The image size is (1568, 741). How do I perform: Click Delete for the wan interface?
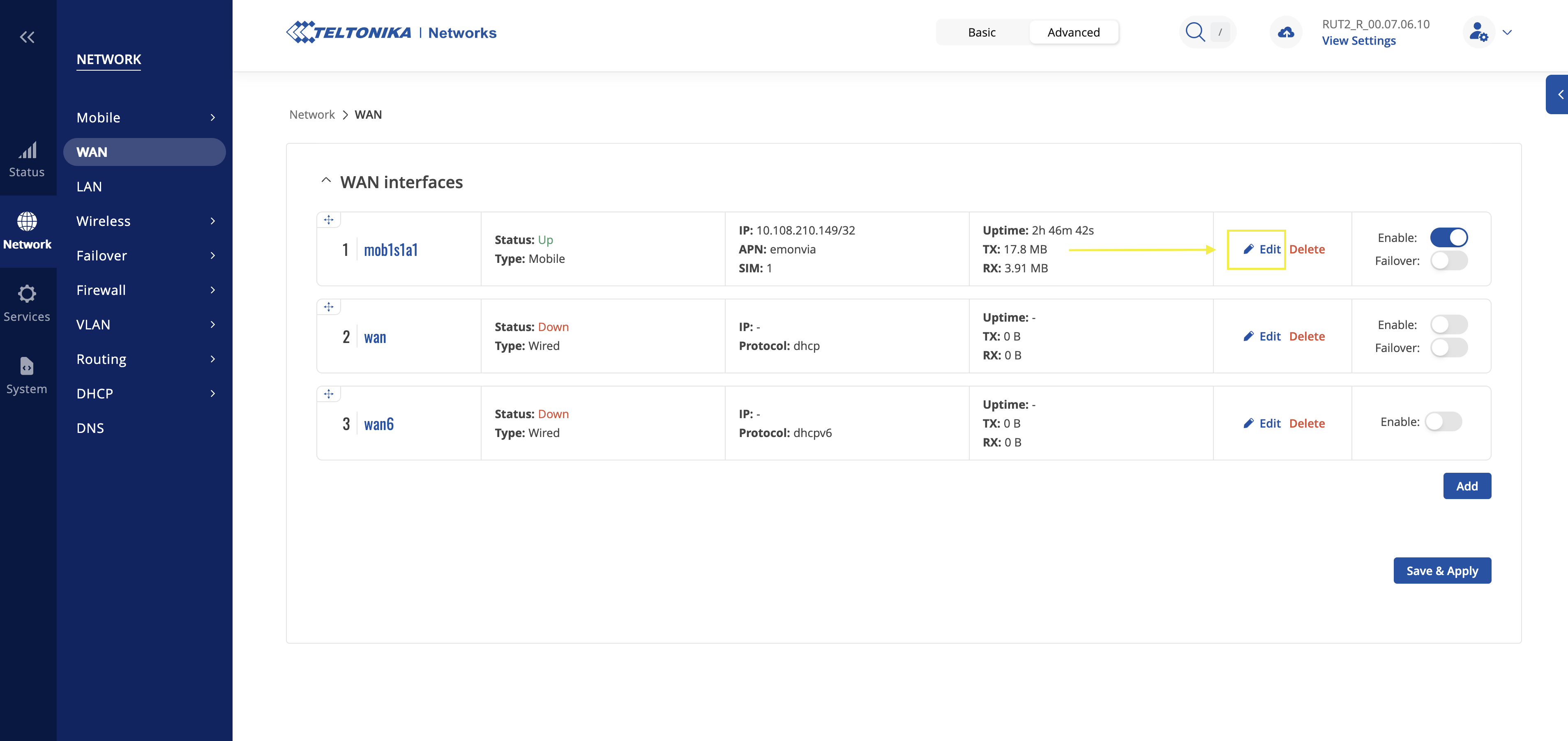click(1306, 336)
